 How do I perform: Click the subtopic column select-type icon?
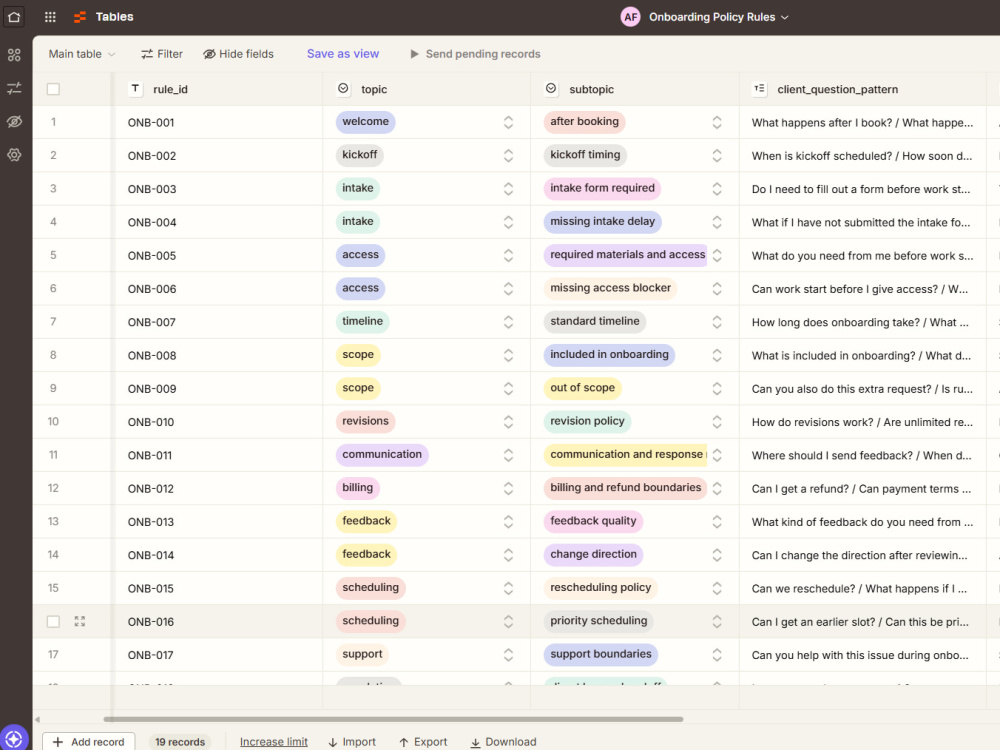551,89
